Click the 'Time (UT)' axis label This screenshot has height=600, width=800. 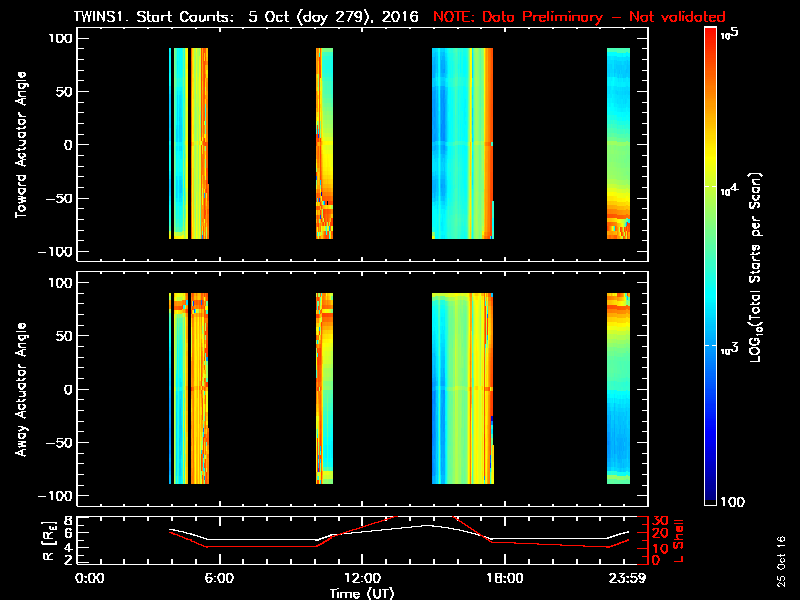pos(367,593)
